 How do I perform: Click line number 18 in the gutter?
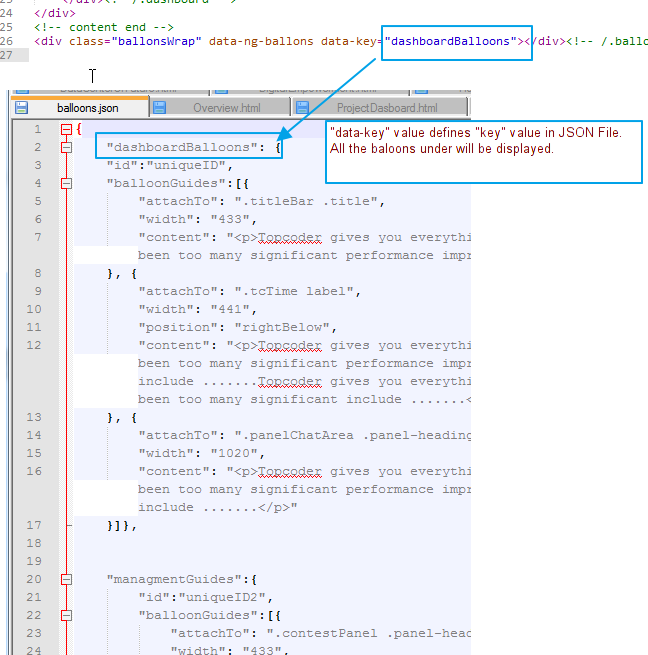33,543
